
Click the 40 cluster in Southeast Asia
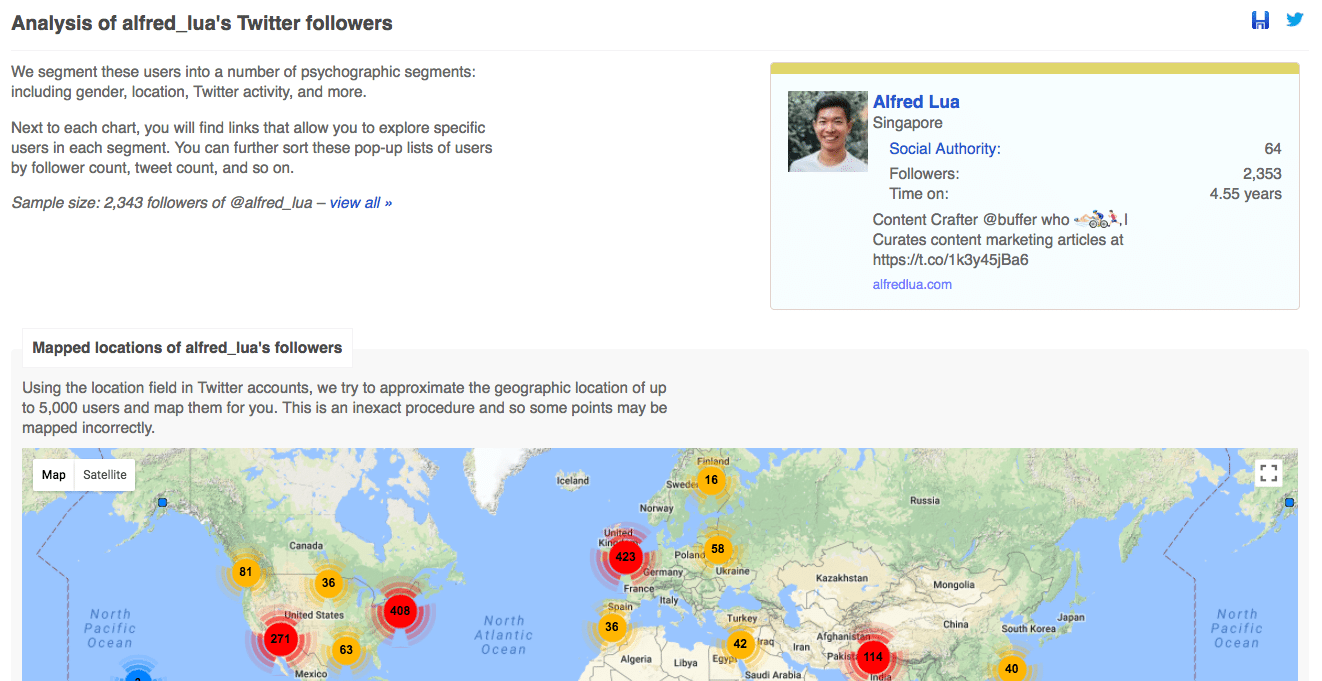click(x=1011, y=669)
